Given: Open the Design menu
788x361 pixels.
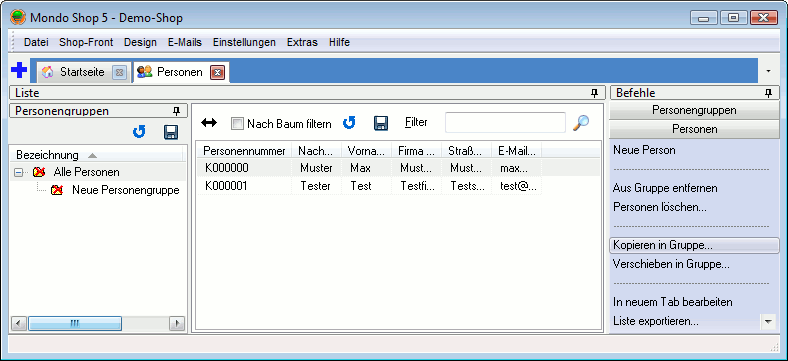Looking at the screenshot, I should pyautogui.click(x=140, y=42).
